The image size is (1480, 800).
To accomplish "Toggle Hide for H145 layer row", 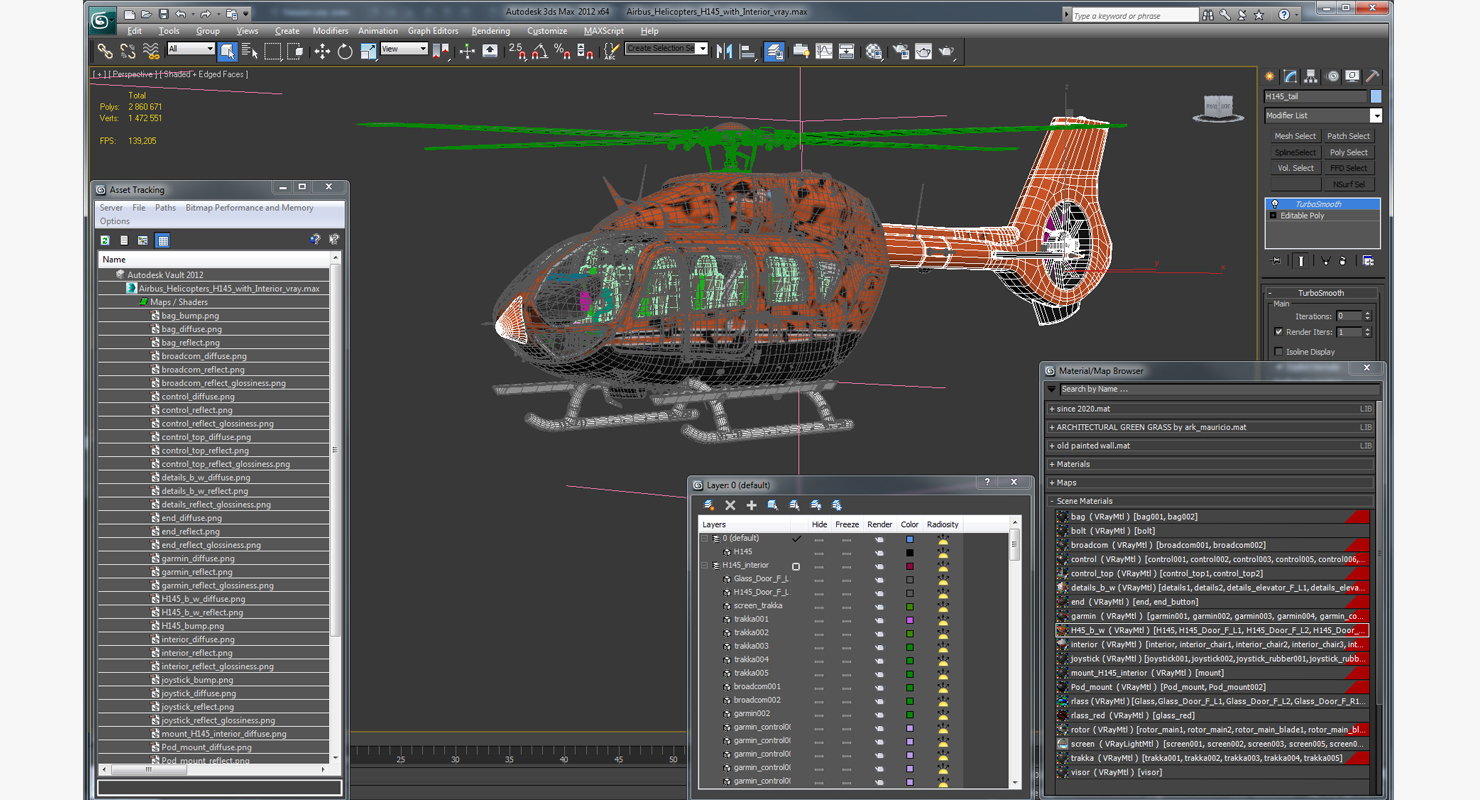I will pos(819,552).
